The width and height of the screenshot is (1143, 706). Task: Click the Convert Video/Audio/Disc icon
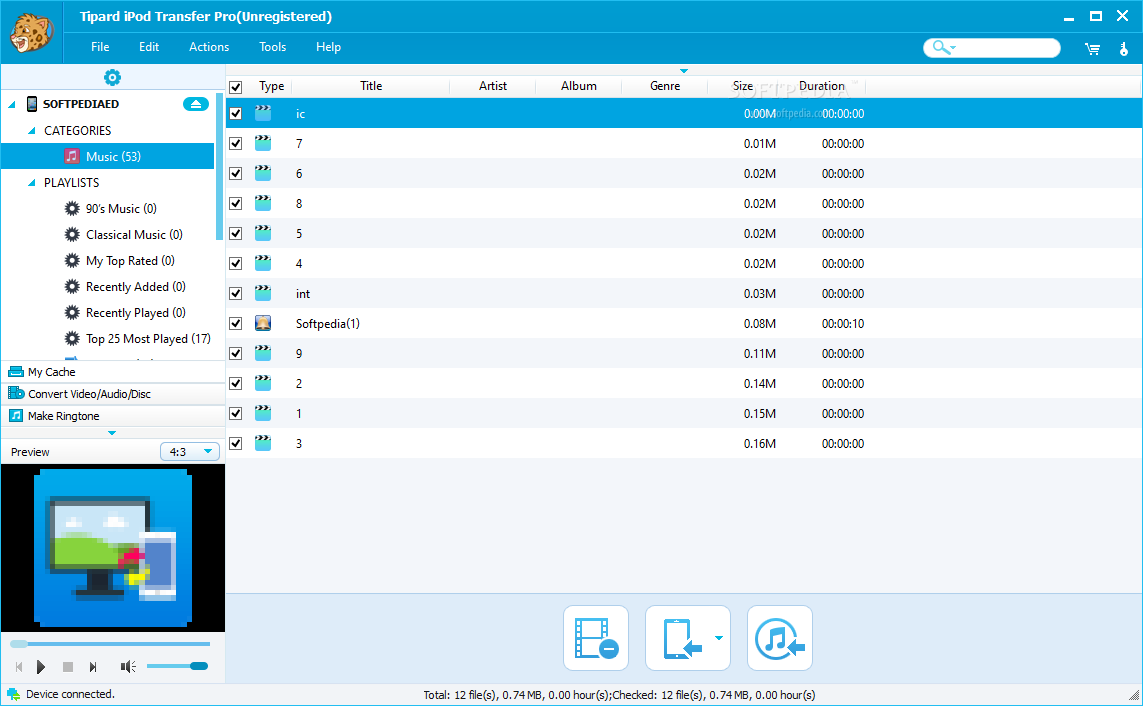(16, 393)
